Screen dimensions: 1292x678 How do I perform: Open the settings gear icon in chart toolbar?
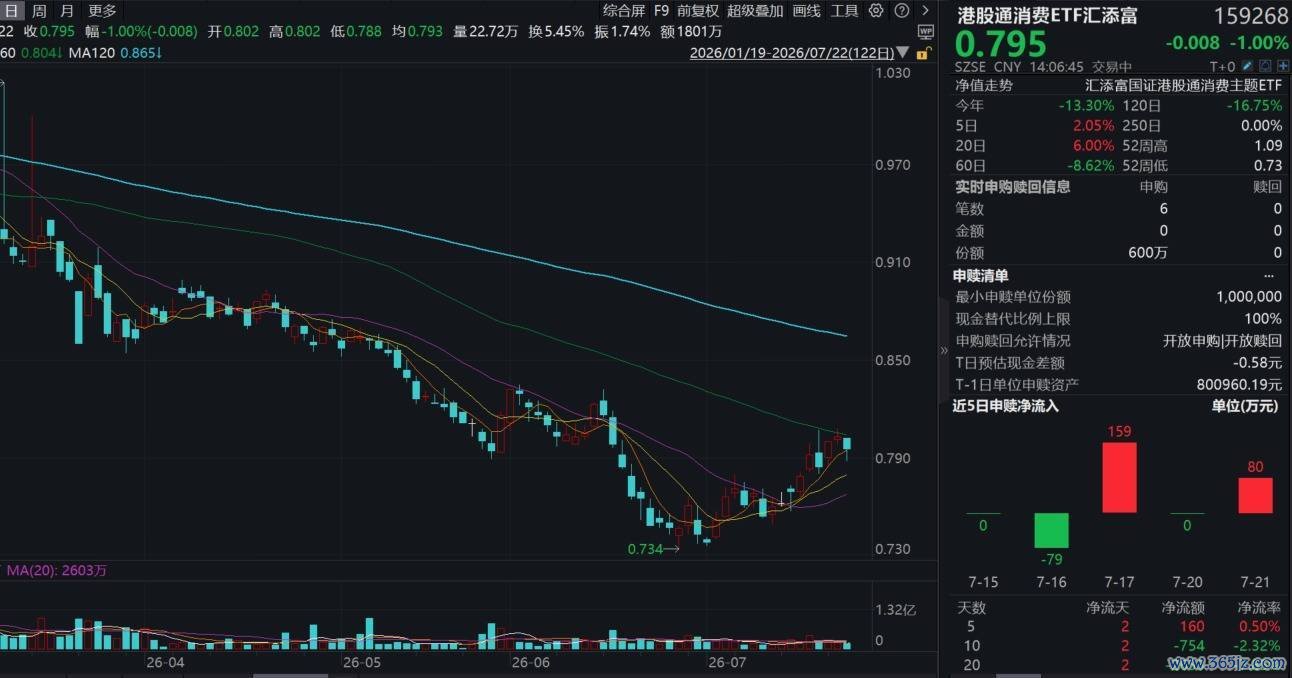tap(876, 11)
